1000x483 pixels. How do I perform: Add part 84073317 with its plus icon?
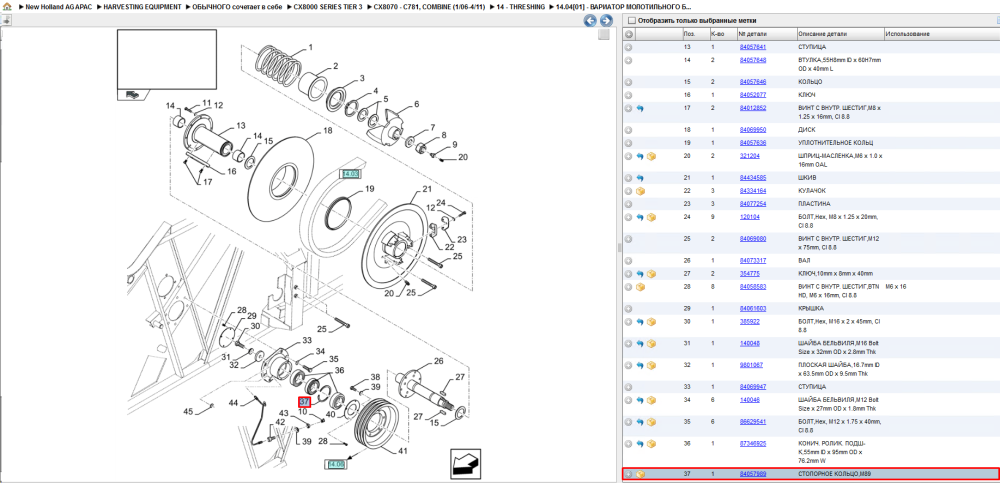point(628,261)
